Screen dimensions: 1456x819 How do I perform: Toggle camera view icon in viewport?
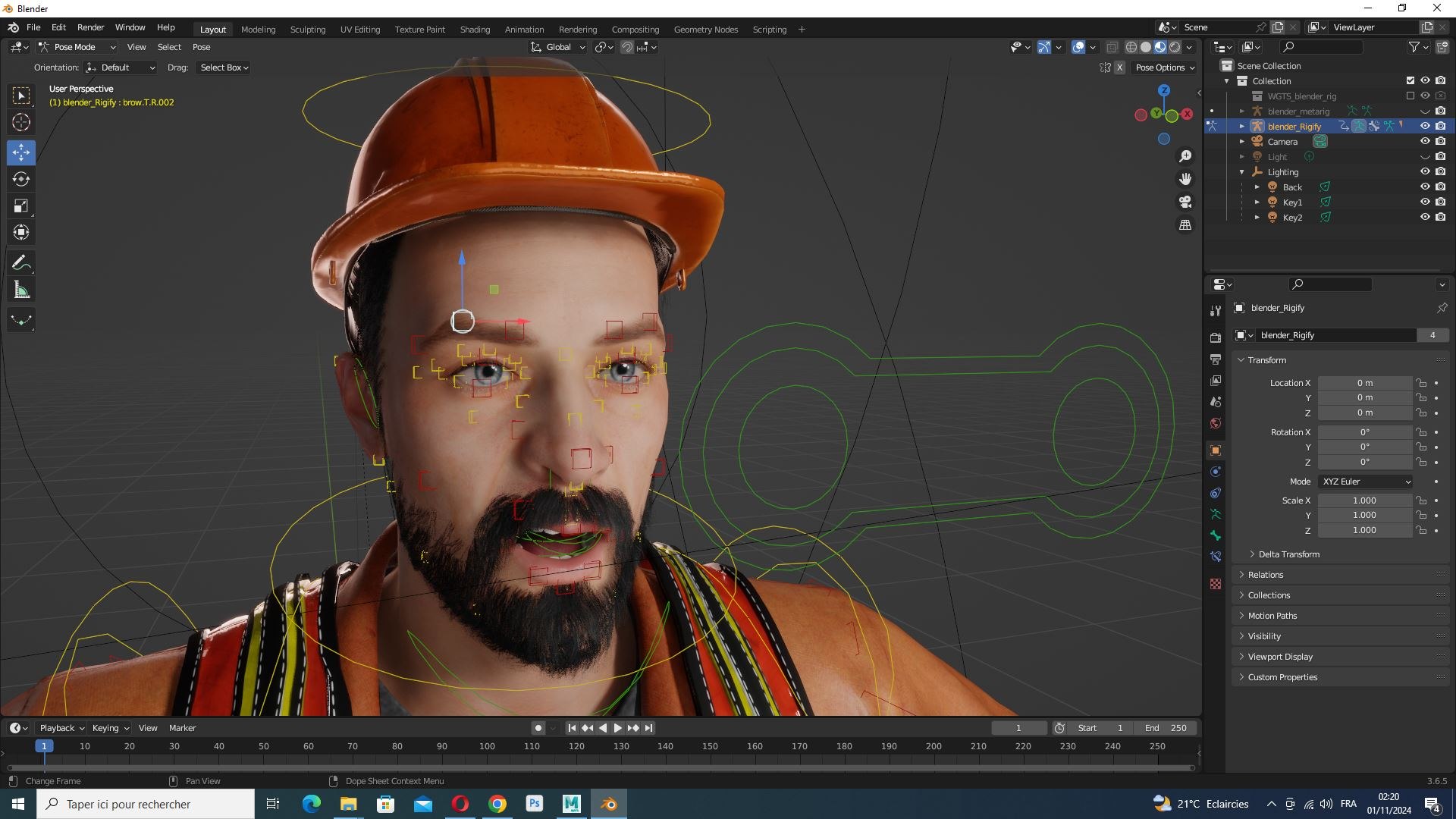pos(1185,202)
